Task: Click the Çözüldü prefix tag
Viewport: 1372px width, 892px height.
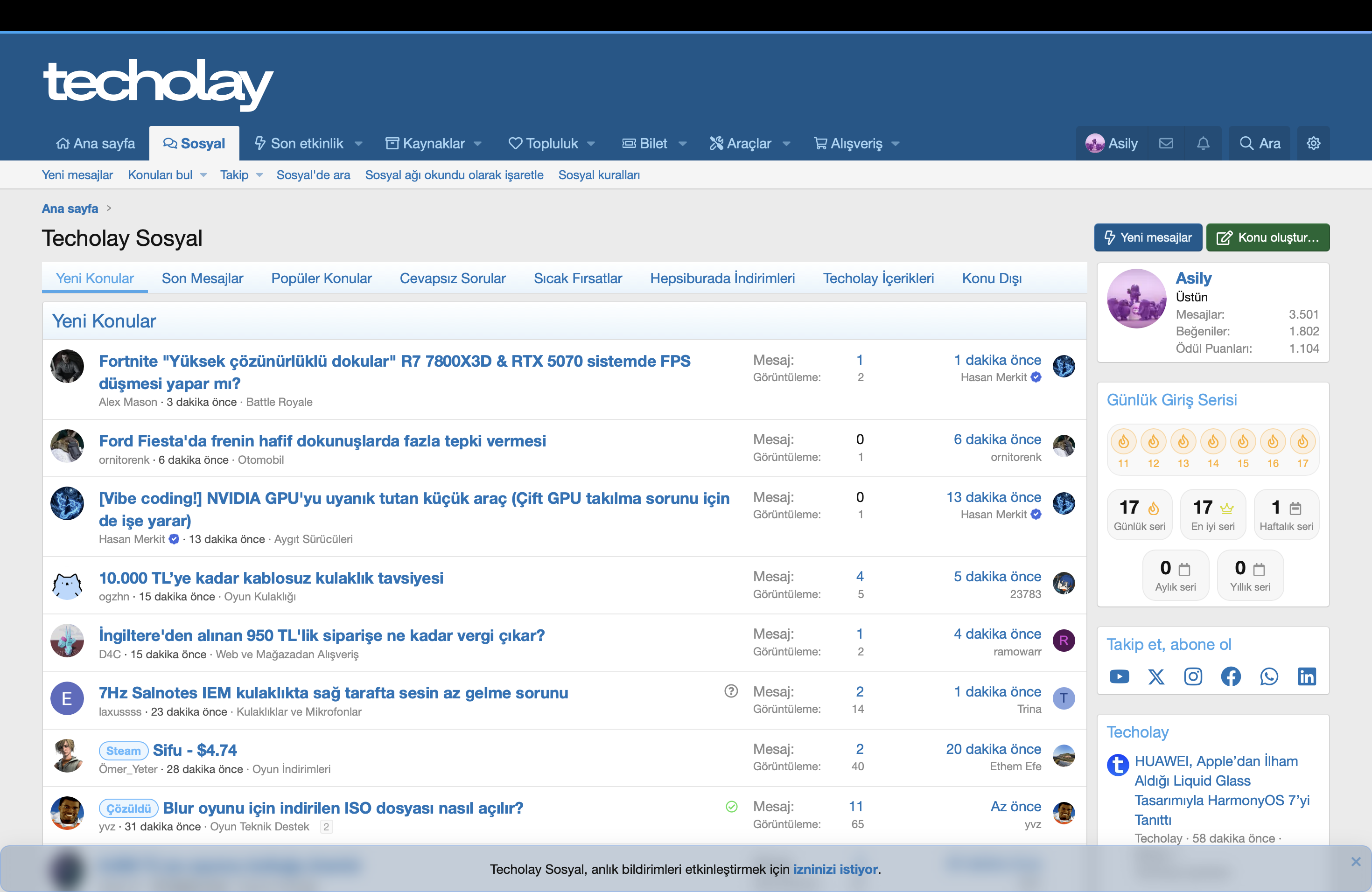Action: click(128, 808)
